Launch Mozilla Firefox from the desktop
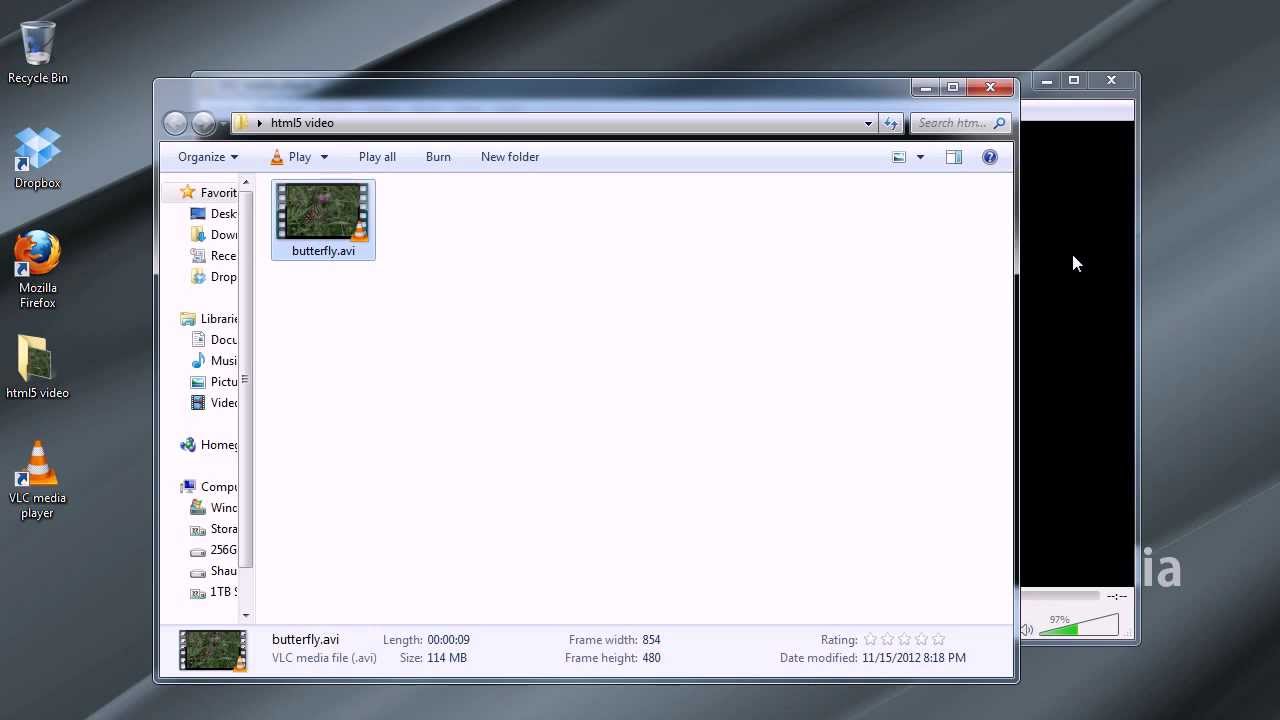This screenshot has width=1280, height=720. point(38,270)
